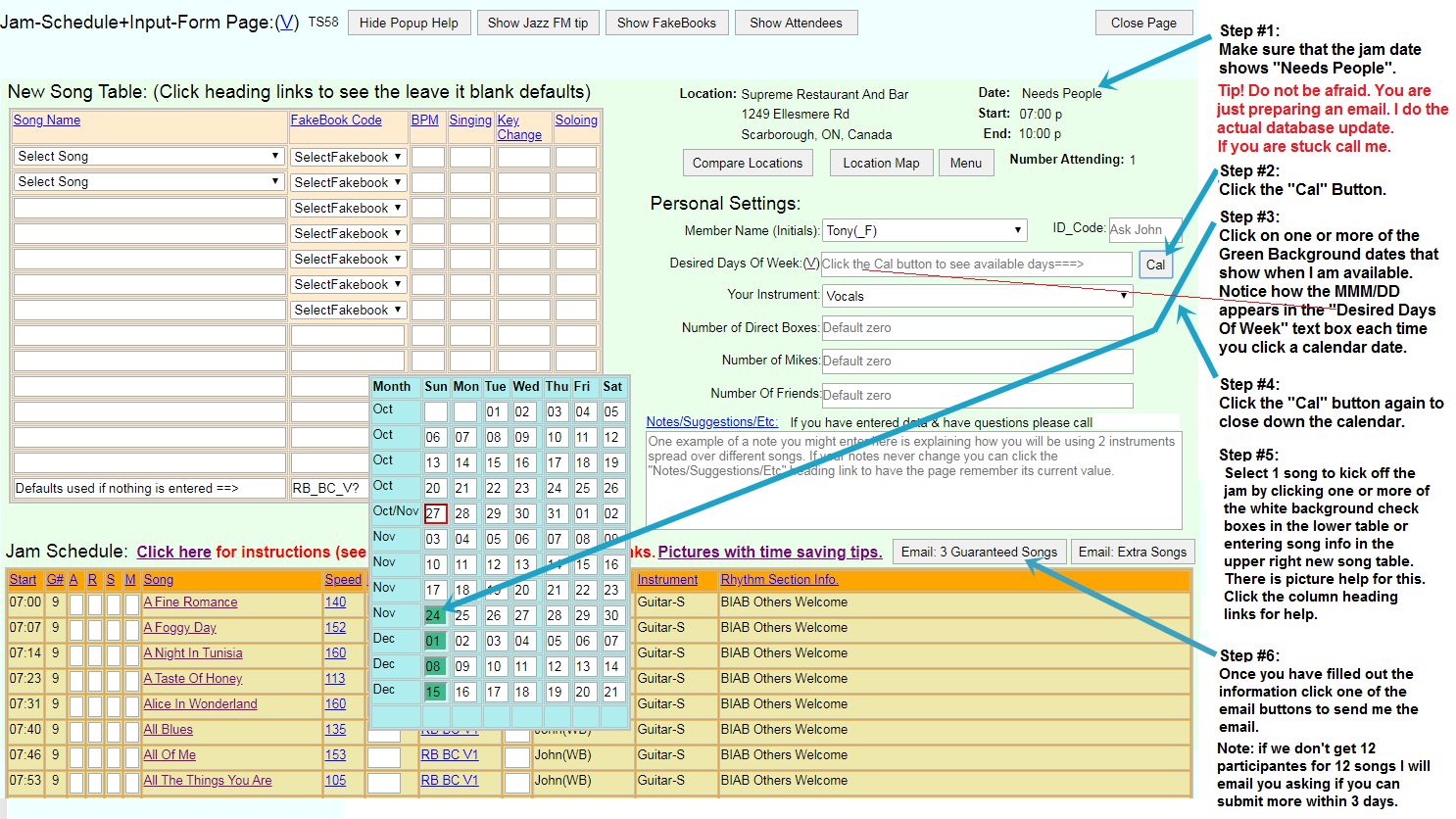
Task: Click the Soloing heading link
Action: pos(576,120)
